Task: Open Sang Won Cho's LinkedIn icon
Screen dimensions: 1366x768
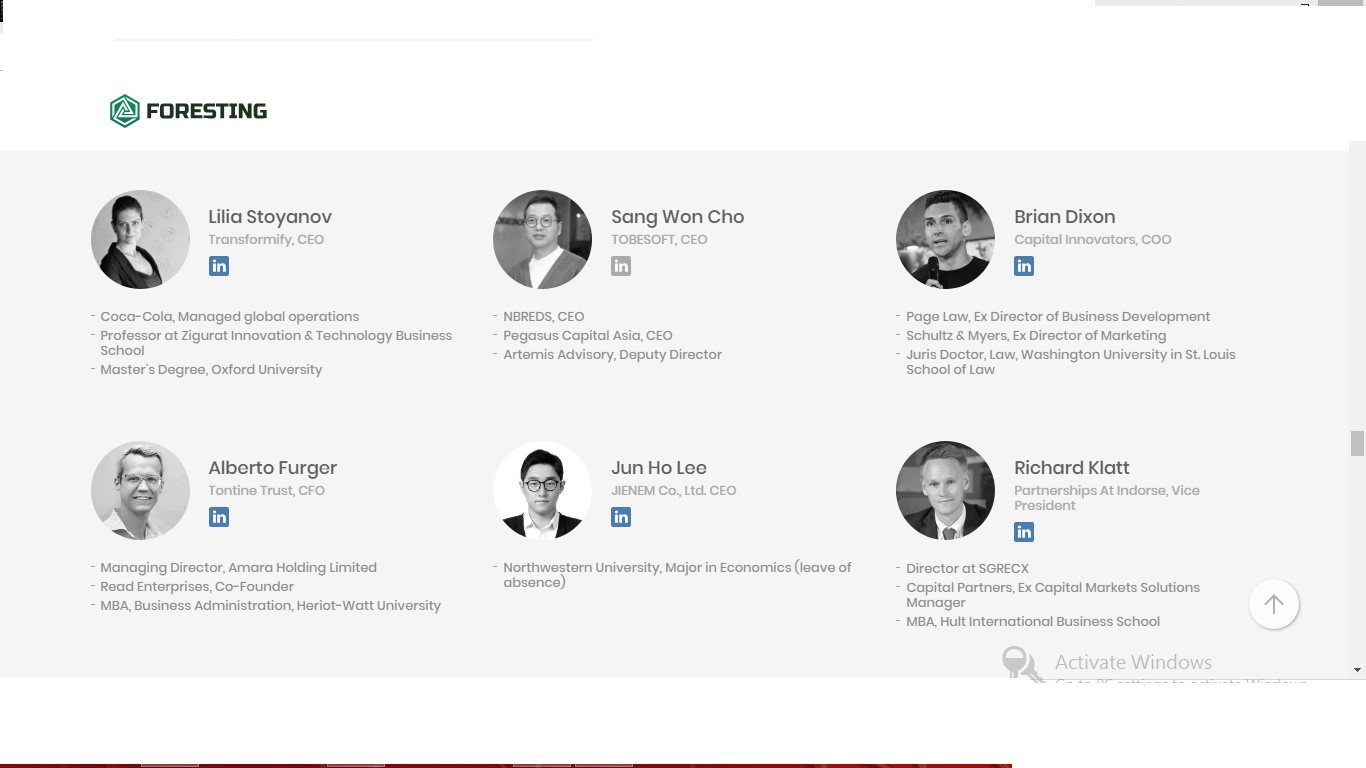Action: [621, 266]
